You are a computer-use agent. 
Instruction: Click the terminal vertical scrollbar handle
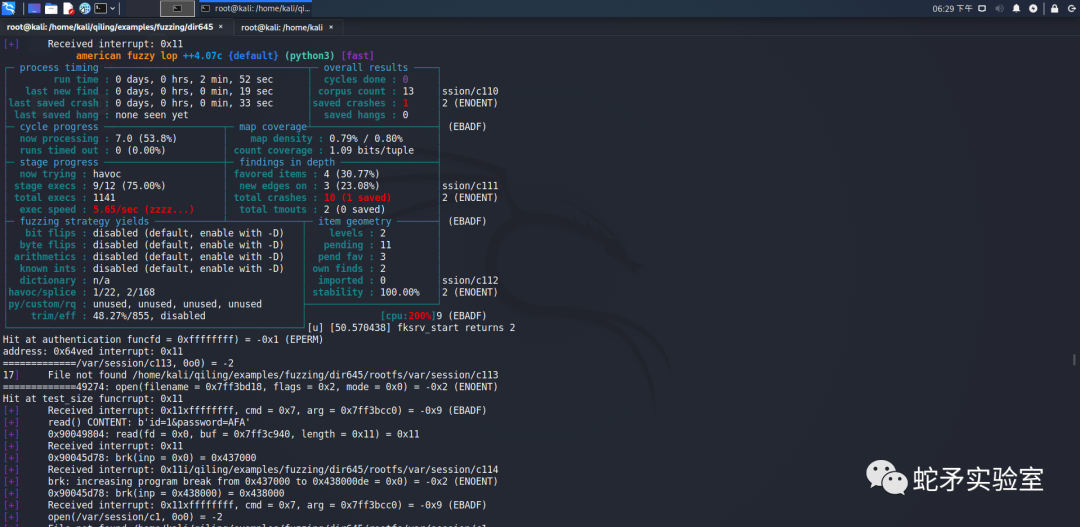tap(1074, 360)
